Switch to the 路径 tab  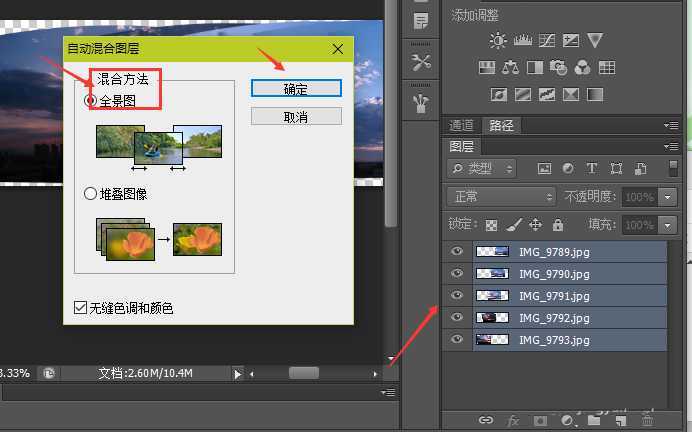(x=500, y=125)
